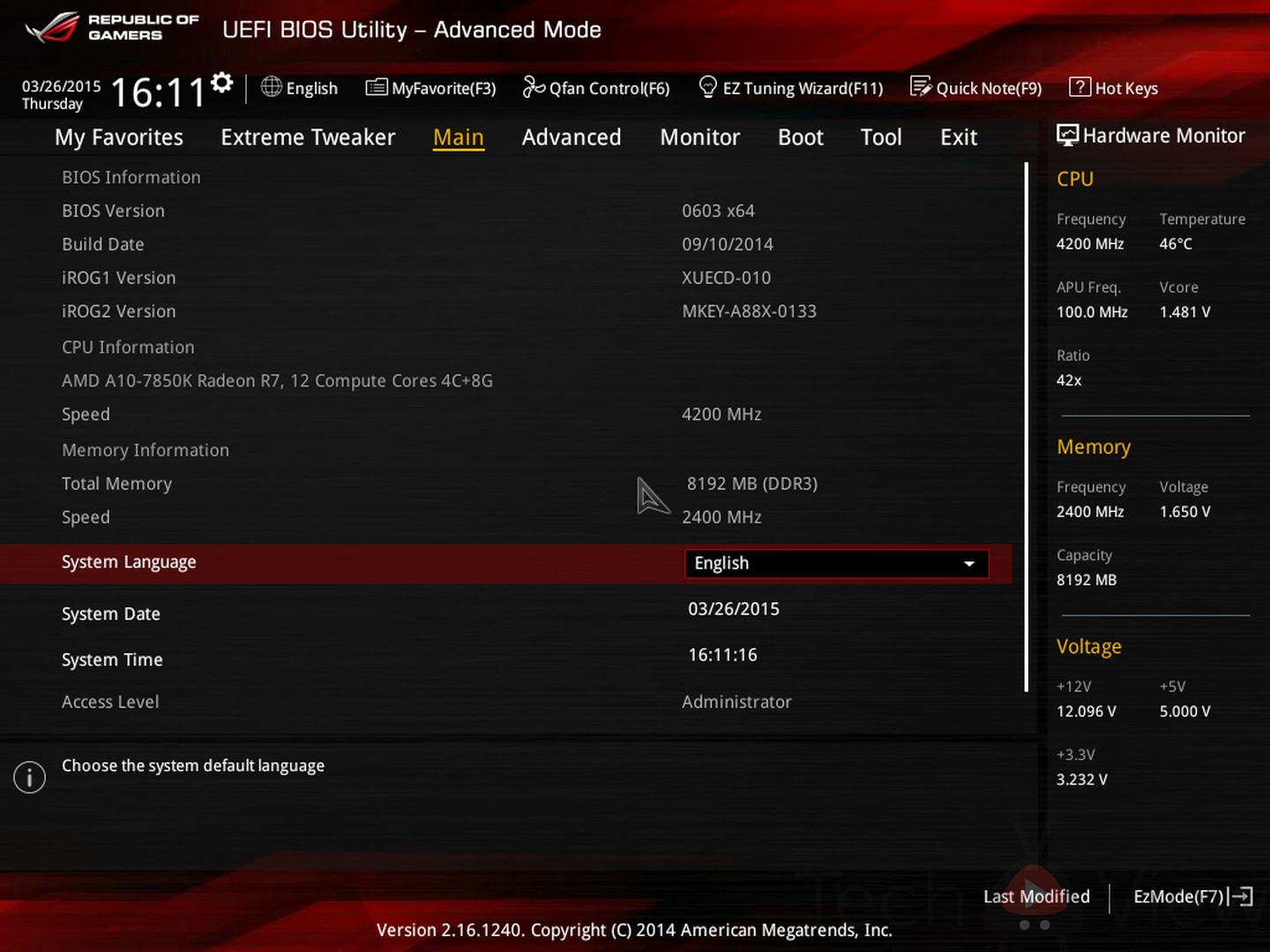The width and height of the screenshot is (1270, 952).
Task: Click the Administrator access level value
Action: click(736, 702)
